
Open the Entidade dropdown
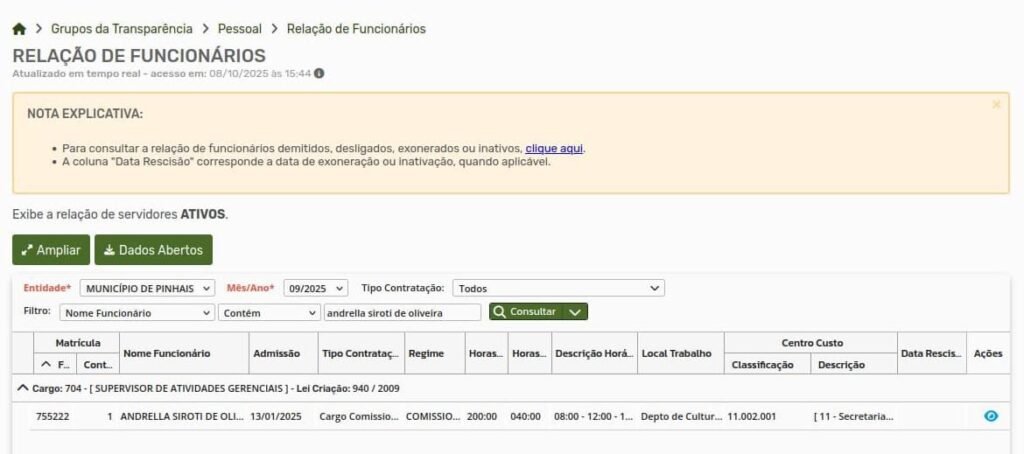147,288
